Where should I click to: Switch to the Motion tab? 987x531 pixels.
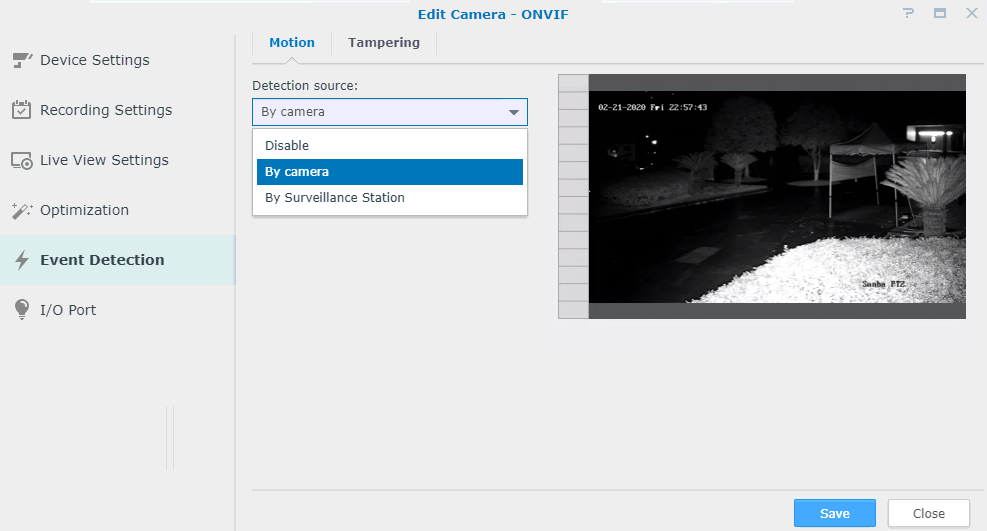pos(292,43)
